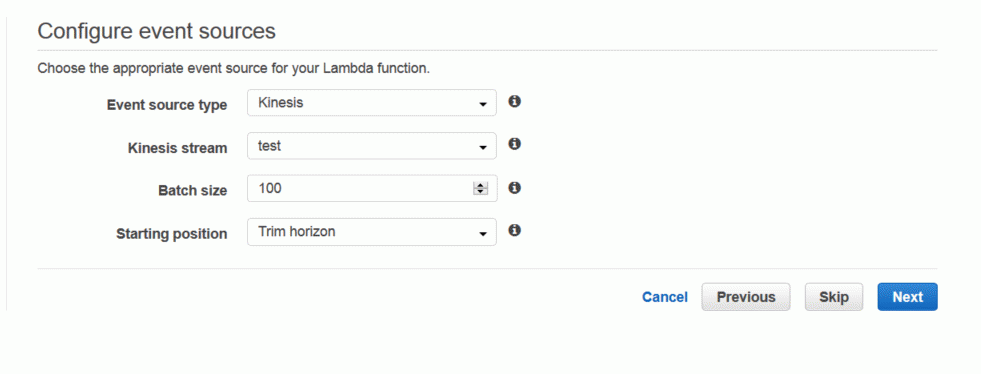The height and width of the screenshot is (374, 981).
Task: Click info icon beside Batch size
Action: point(514,188)
